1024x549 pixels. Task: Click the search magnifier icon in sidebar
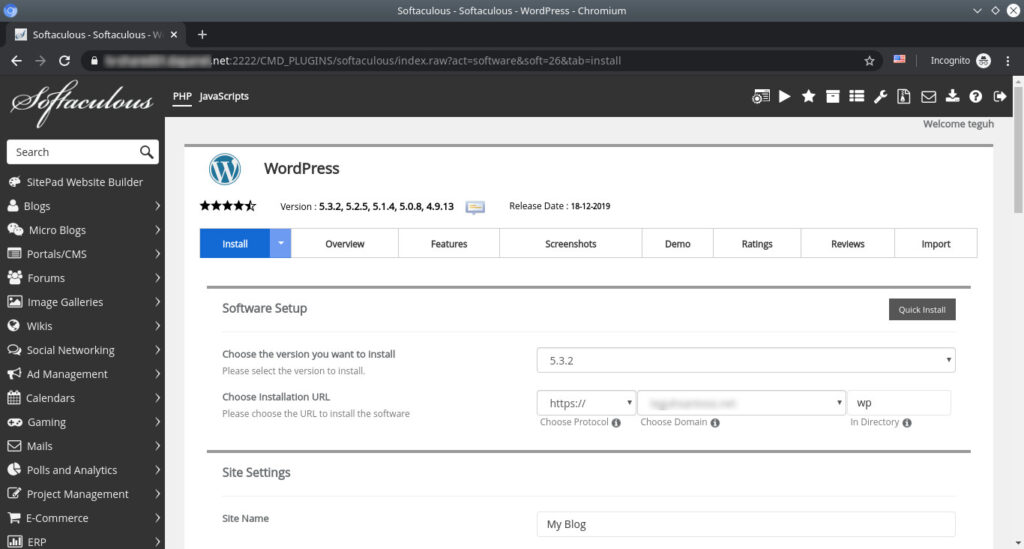click(x=146, y=152)
